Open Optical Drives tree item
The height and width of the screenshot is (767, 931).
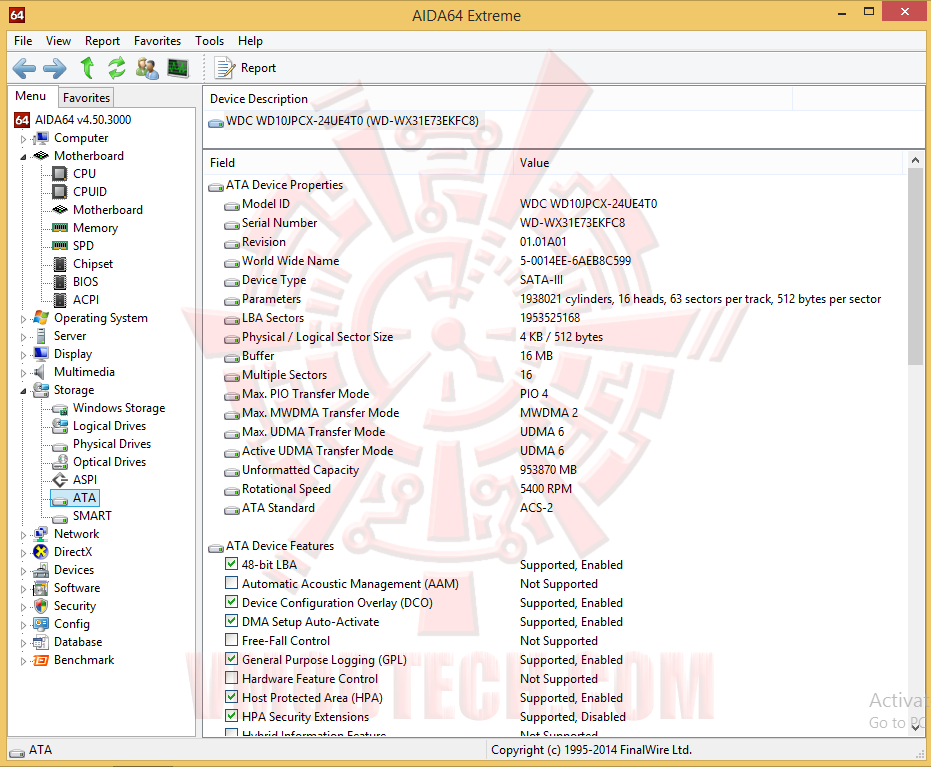click(109, 462)
